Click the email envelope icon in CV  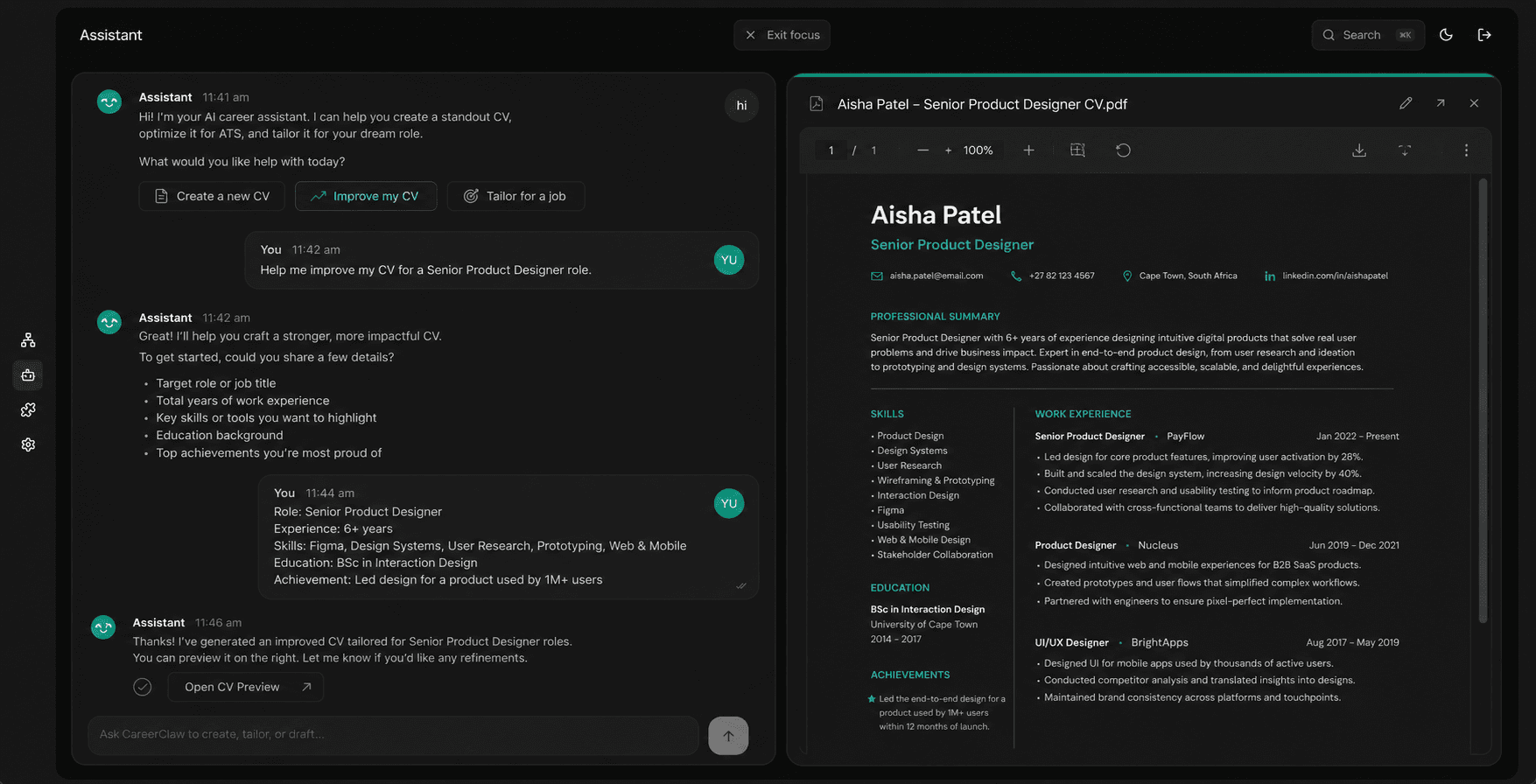(x=876, y=276)
